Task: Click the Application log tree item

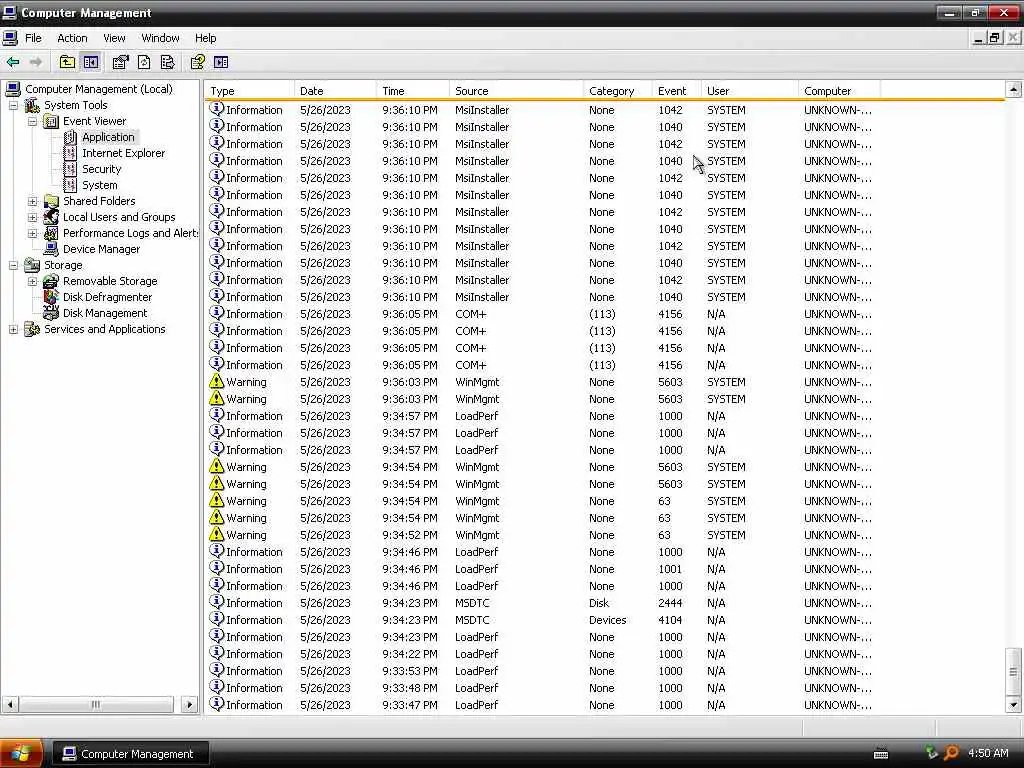Action: coord(108,137)
